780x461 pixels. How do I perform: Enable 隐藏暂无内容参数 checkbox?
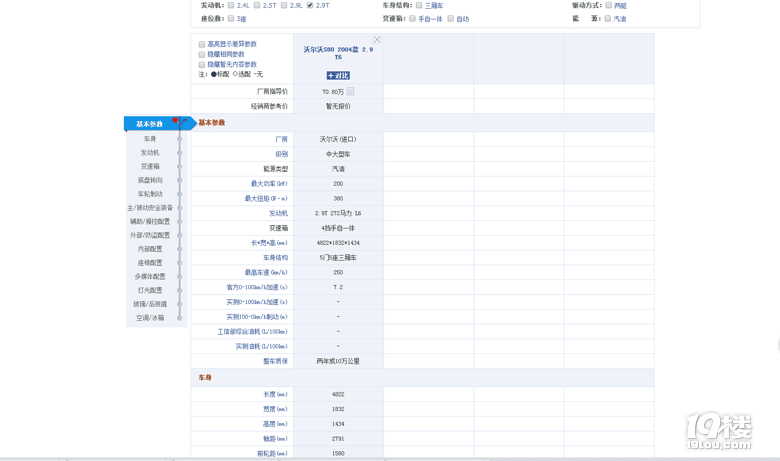point(202,65)
